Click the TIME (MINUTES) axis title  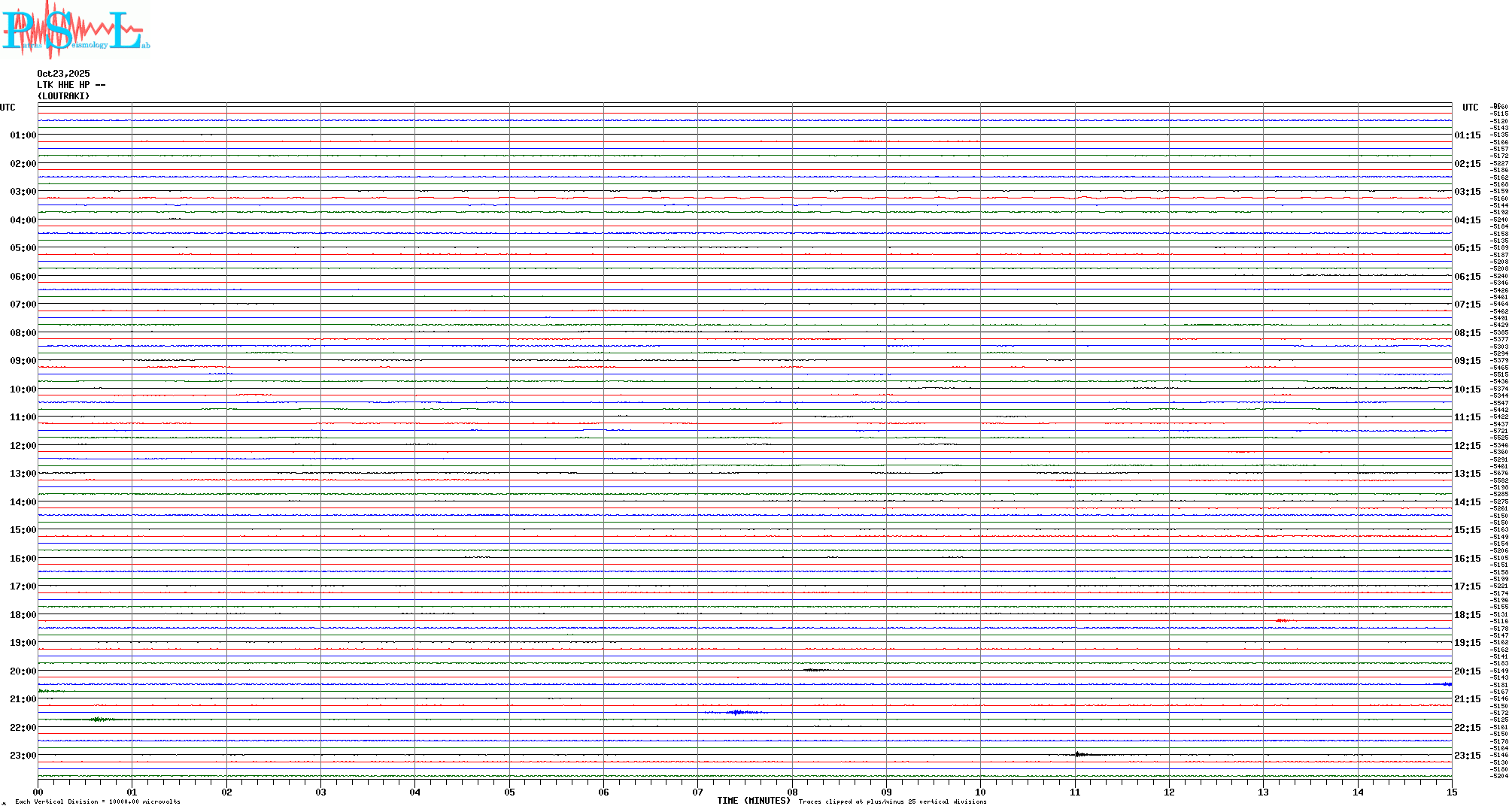click(753, 801)
